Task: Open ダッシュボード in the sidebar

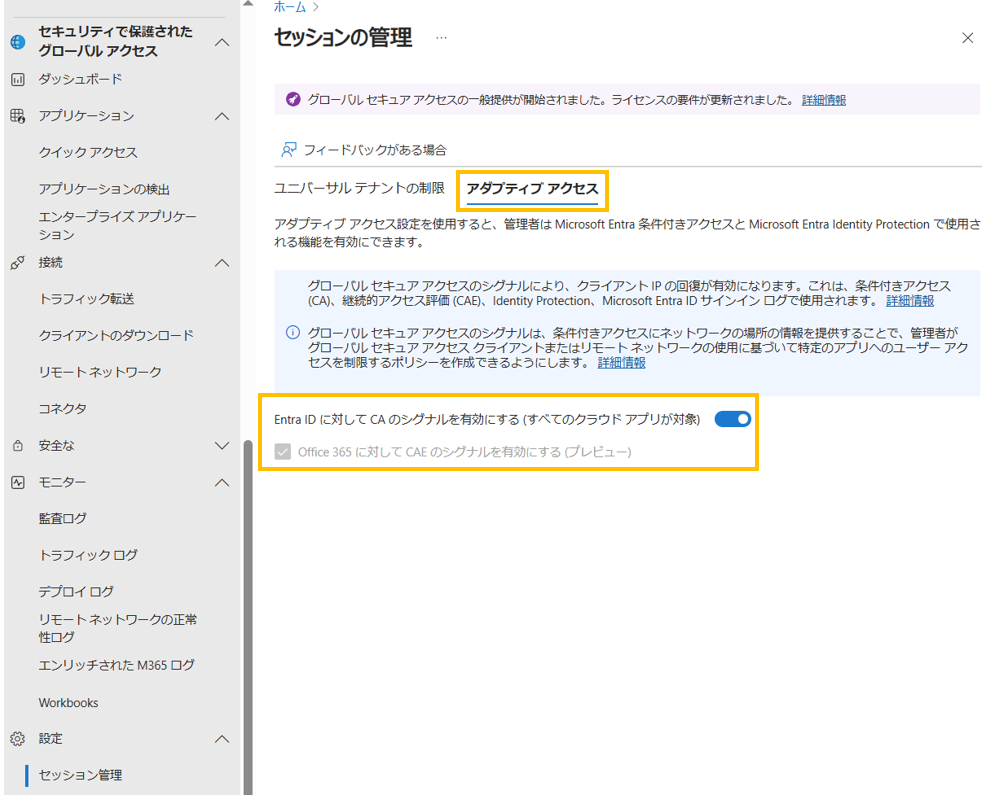Action: point(80,79)
